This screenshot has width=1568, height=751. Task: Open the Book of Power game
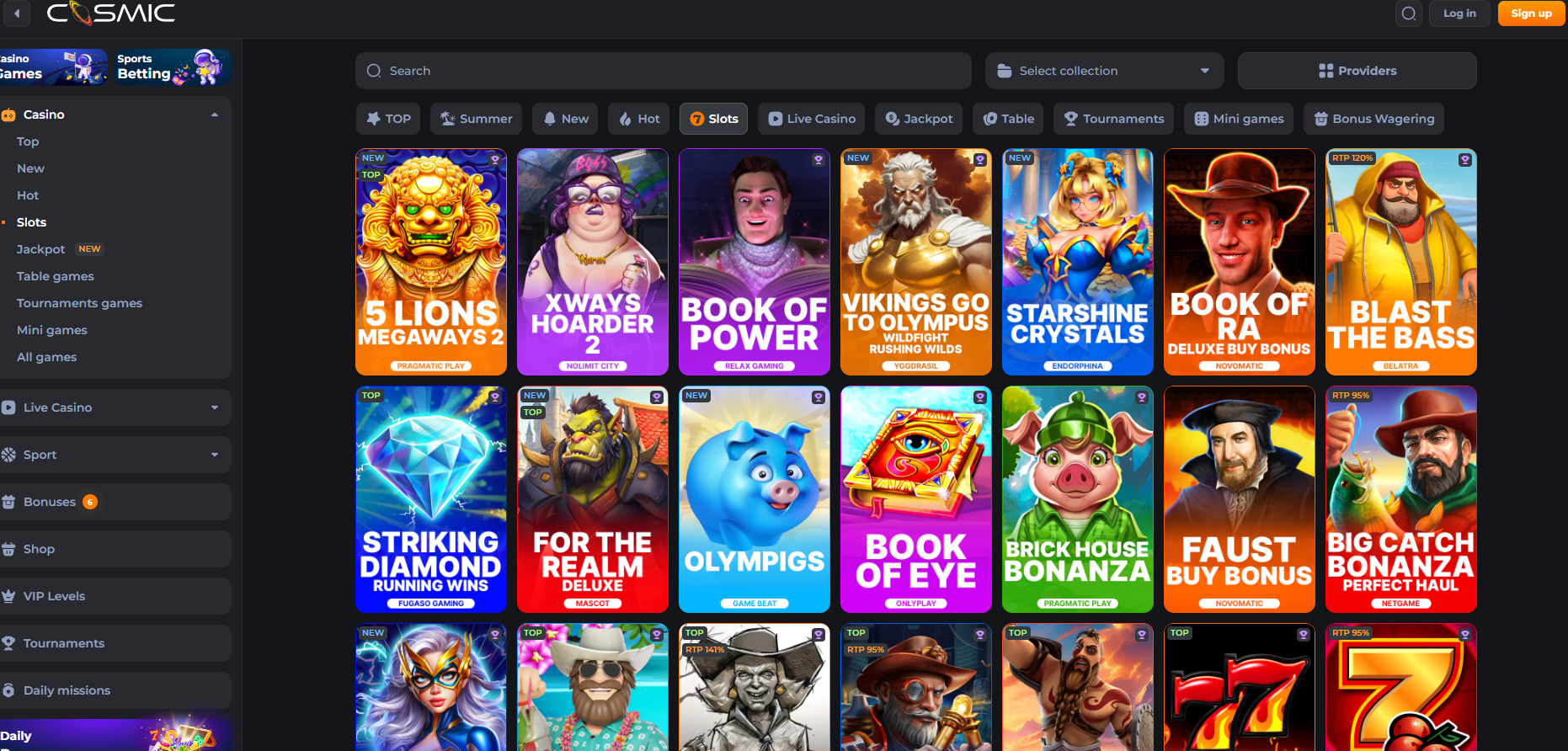click(755, 262)
